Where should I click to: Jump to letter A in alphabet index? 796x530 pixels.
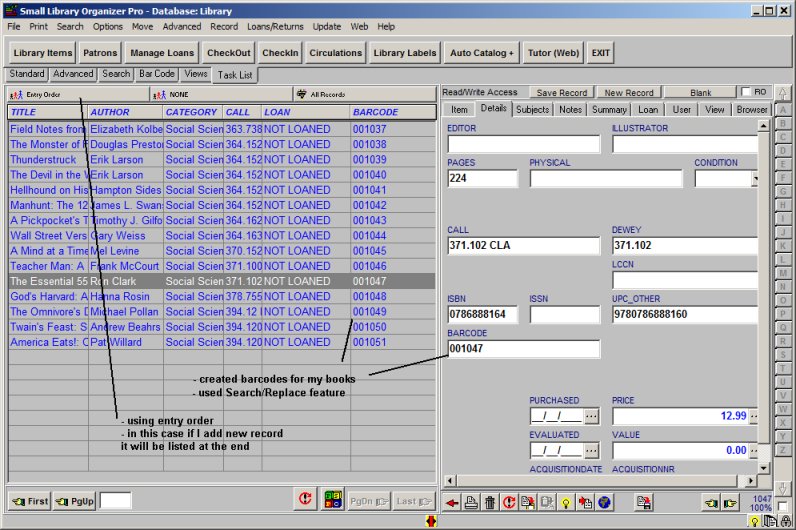coord(783,110)
